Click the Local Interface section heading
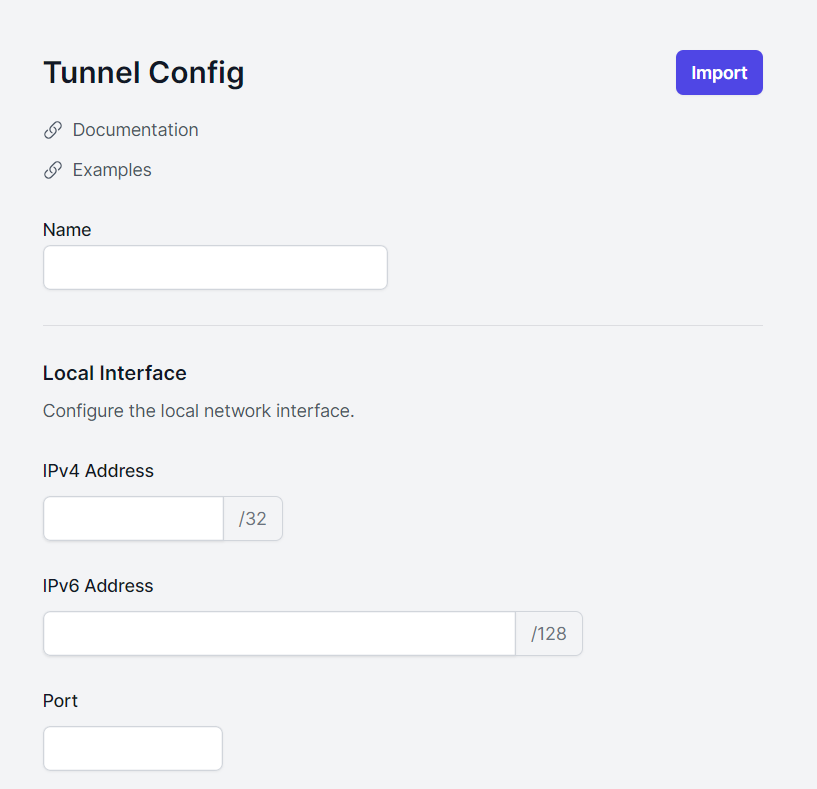The image size is (817, 789). [x=115, y=373]
